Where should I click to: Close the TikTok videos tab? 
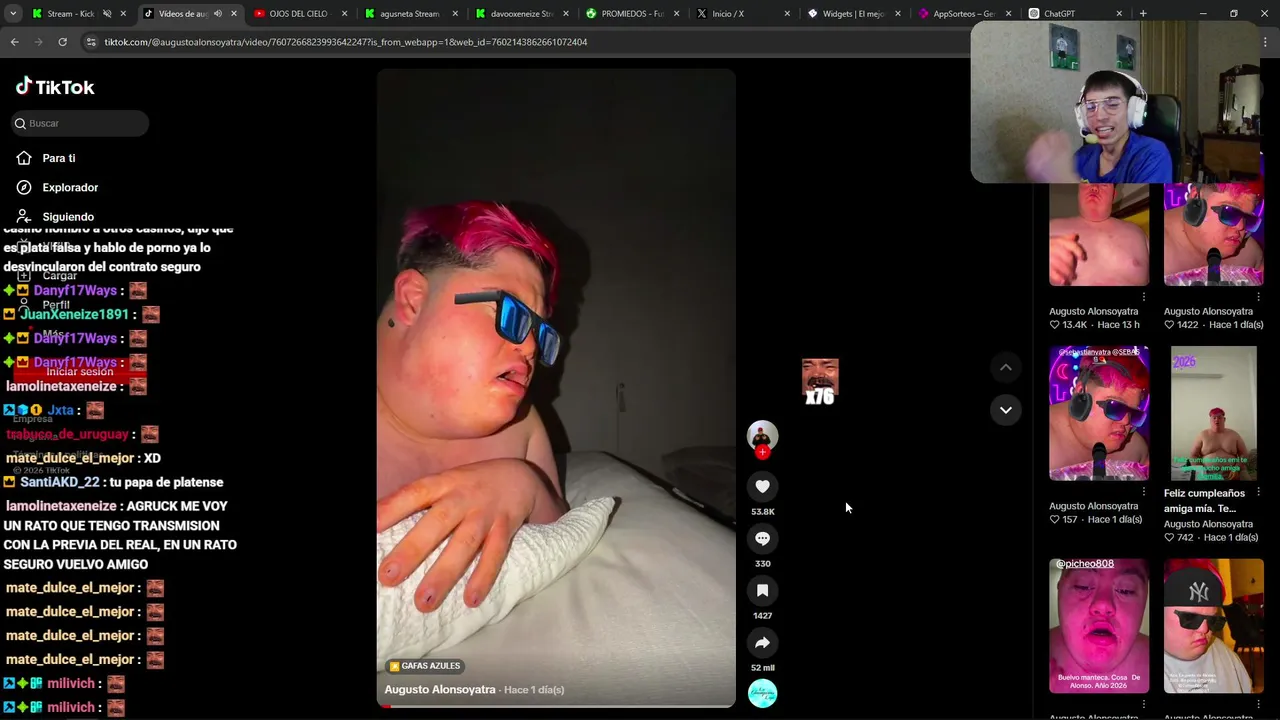tap(234, 14)
